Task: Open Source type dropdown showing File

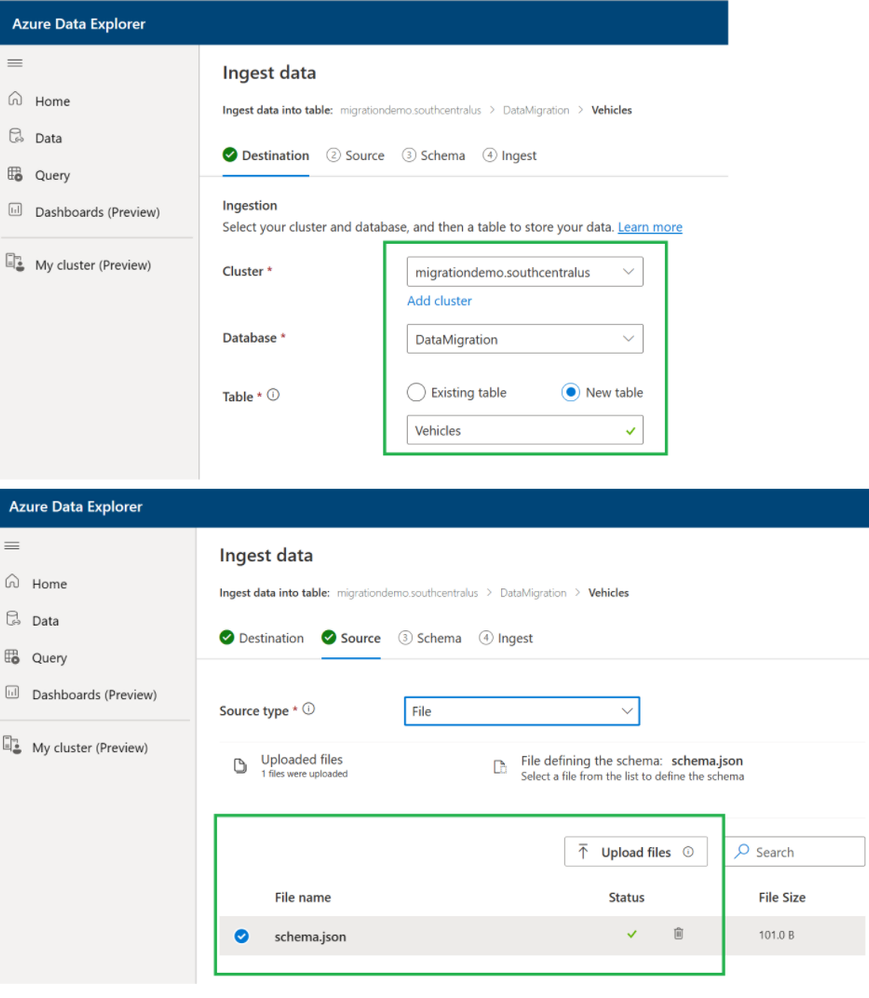Action: click(521, 711)
